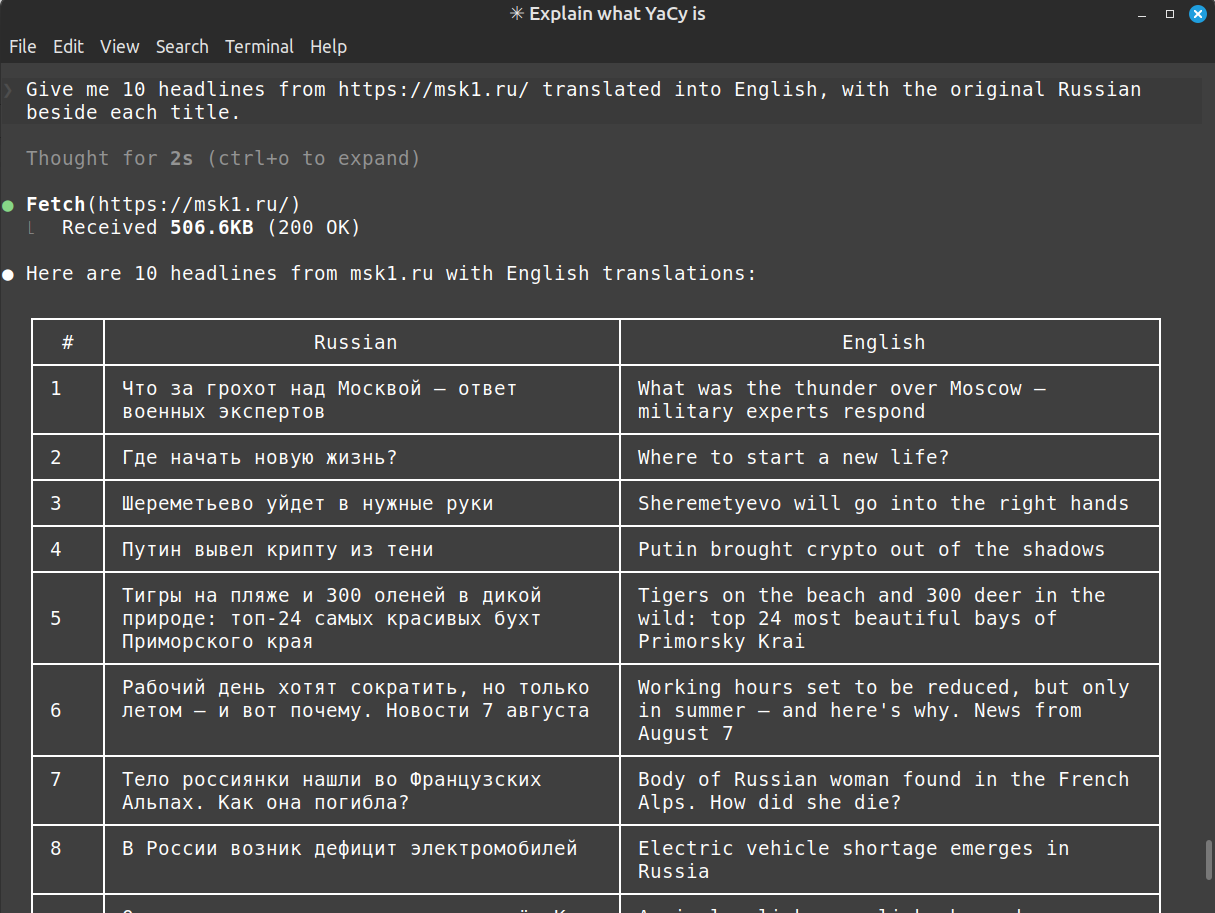
Task: Click the https://msk1.ru/ link in prompt
Action: [434, 89]
